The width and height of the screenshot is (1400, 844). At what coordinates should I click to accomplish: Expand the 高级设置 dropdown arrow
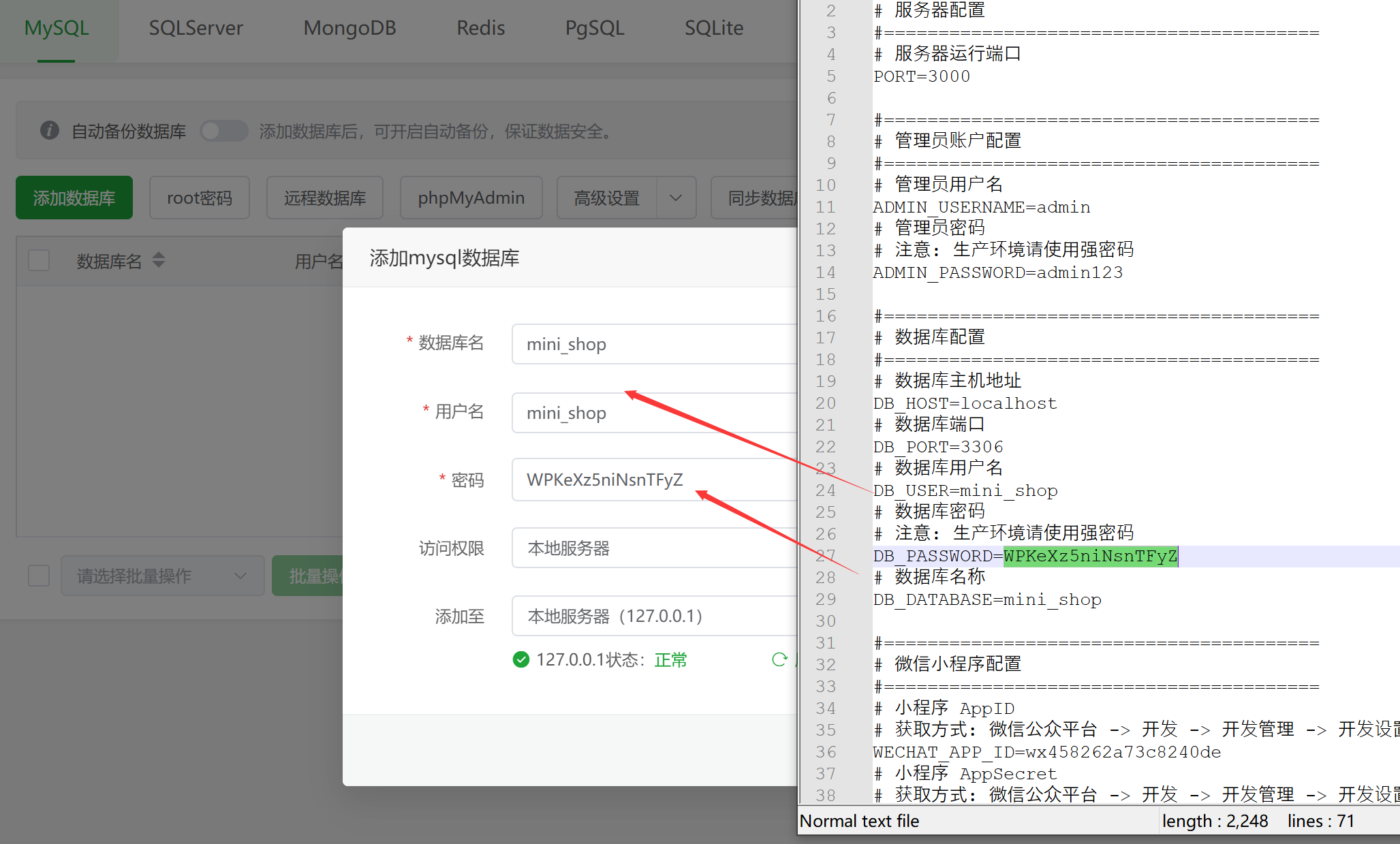[x=676, y=198]
